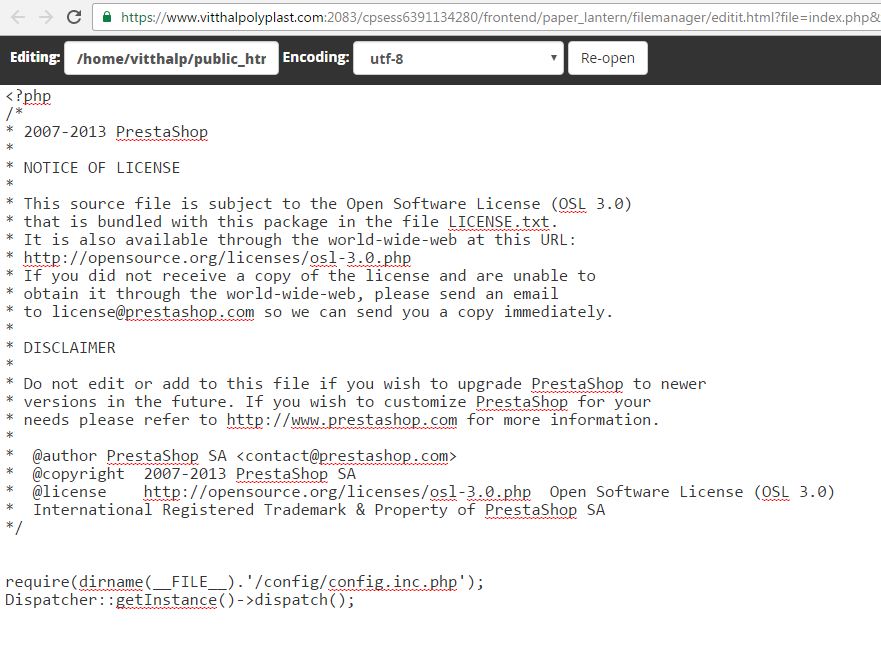Click the "This source file is subject" line
Viewport: 881px width, 647px height.
click(x=319, y=204)
